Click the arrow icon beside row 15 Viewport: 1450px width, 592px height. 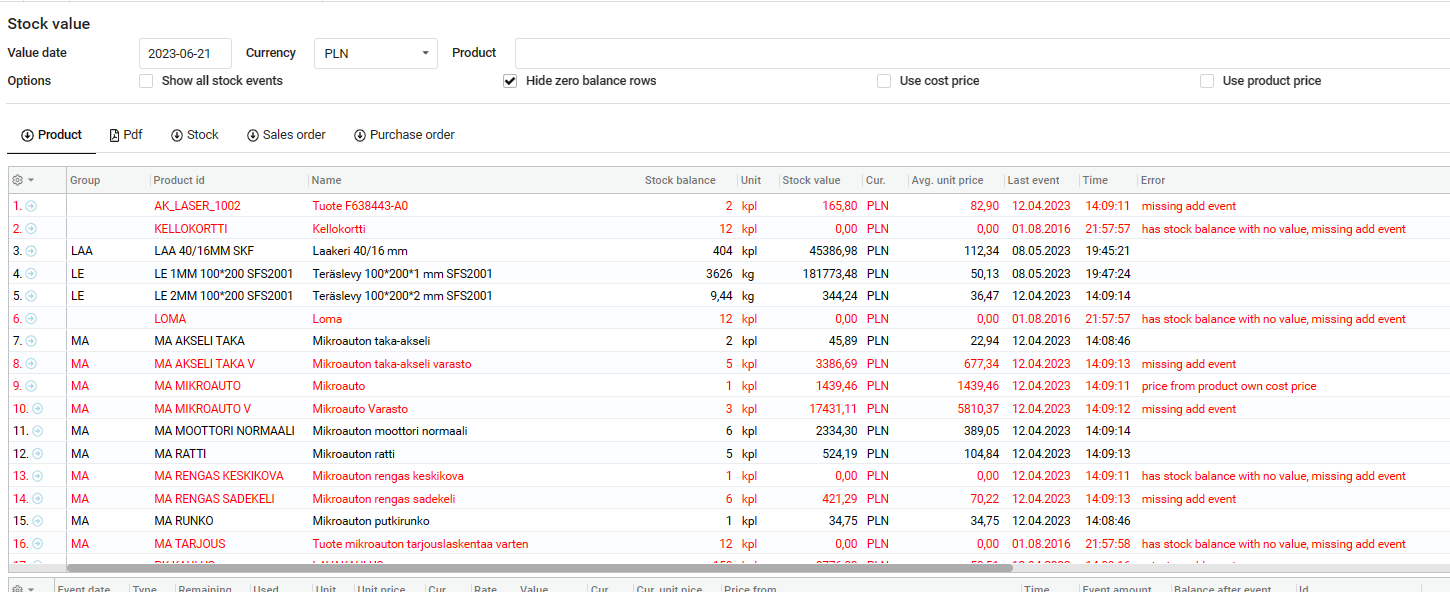[x=37, y=521]
